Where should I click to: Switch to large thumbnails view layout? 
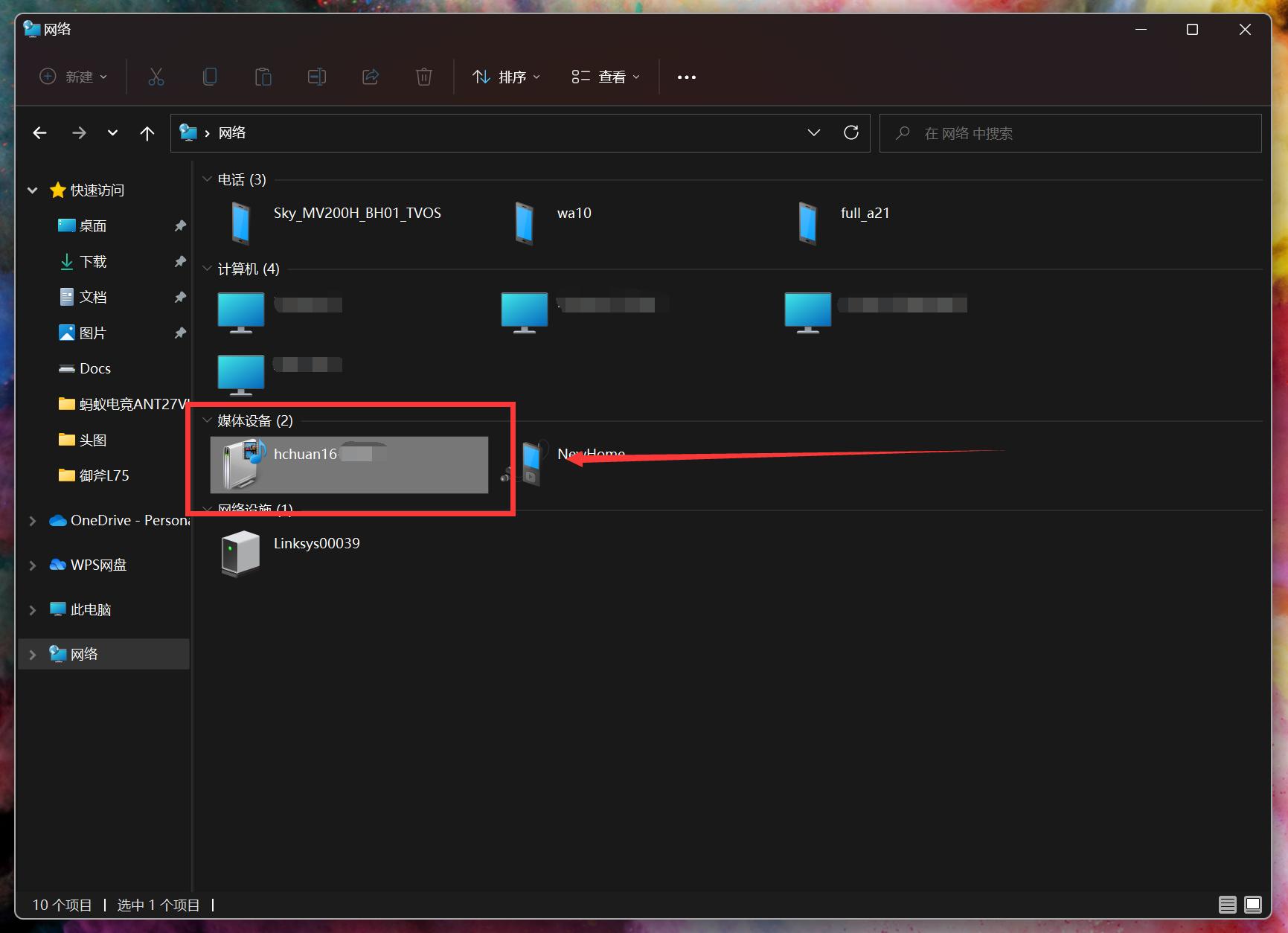point(1253,905)
